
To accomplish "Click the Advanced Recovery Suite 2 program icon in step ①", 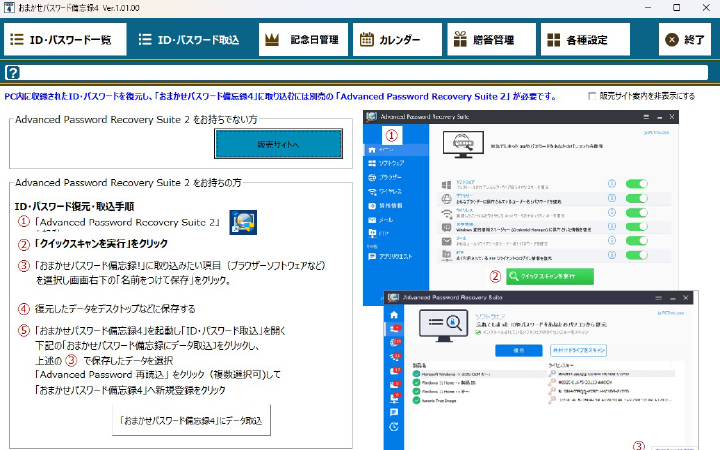I will click(x=243, y=222).
